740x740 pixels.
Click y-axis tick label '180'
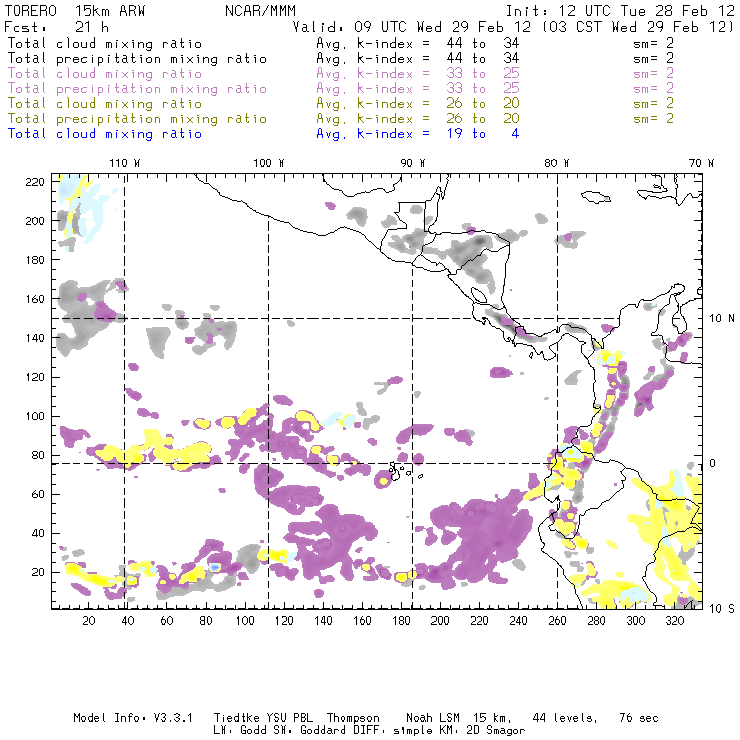point(35,260)
